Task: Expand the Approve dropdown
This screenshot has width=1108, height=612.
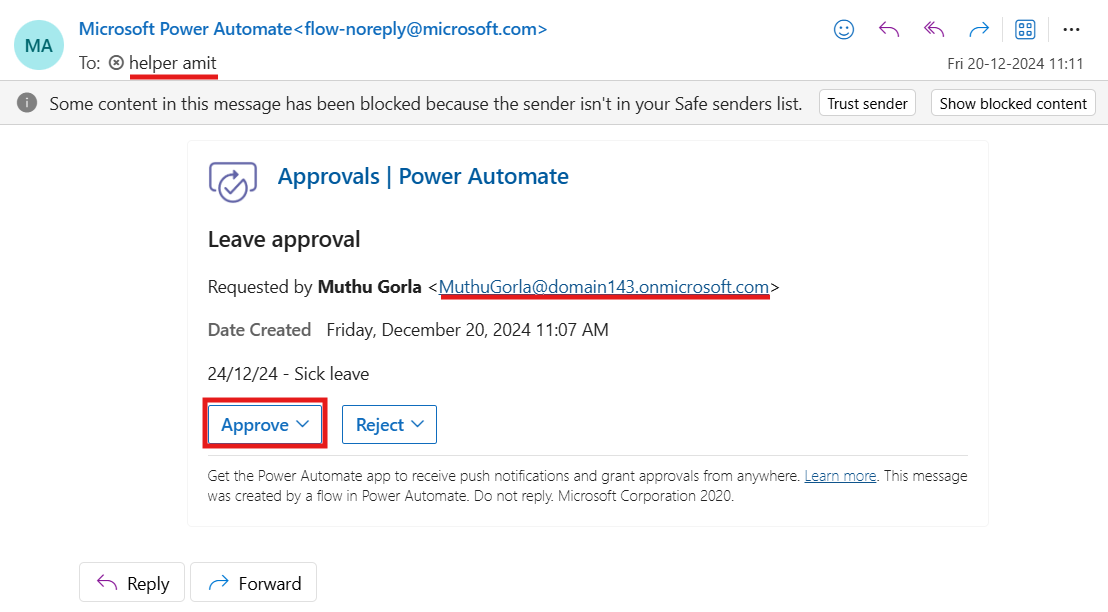Action: [x=265, y=425]
